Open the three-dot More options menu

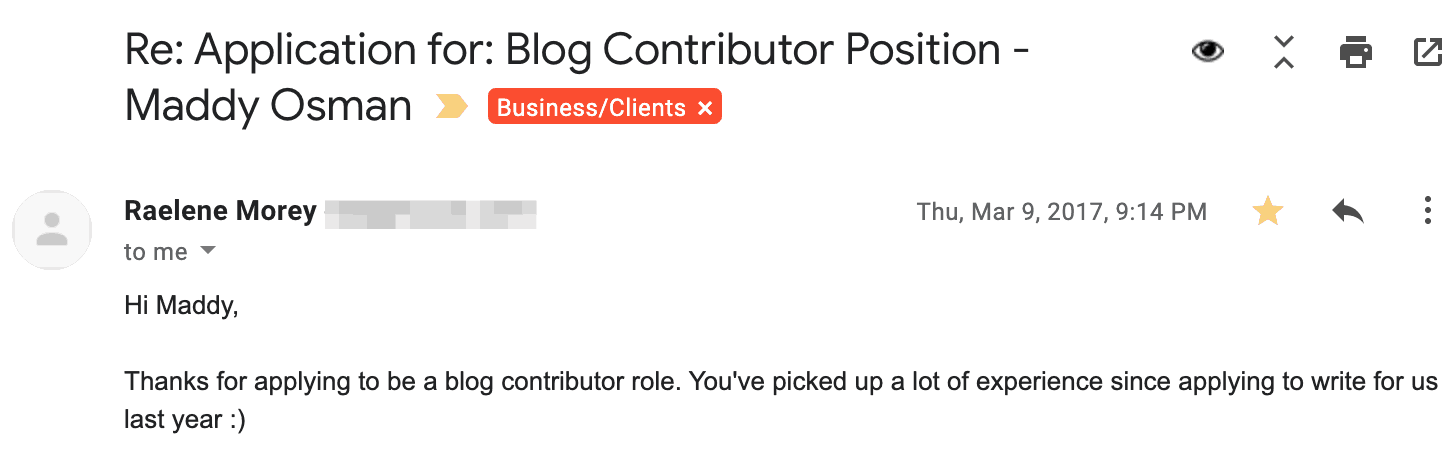1428,211
